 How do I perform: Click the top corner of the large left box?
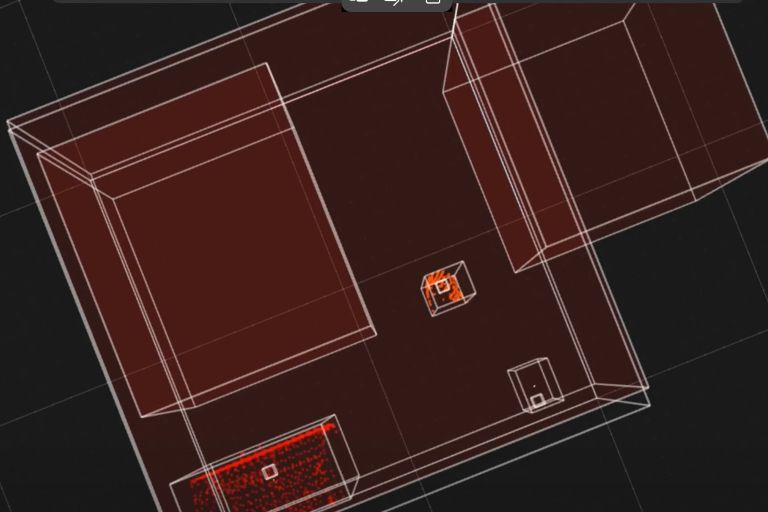coord(266,63)
